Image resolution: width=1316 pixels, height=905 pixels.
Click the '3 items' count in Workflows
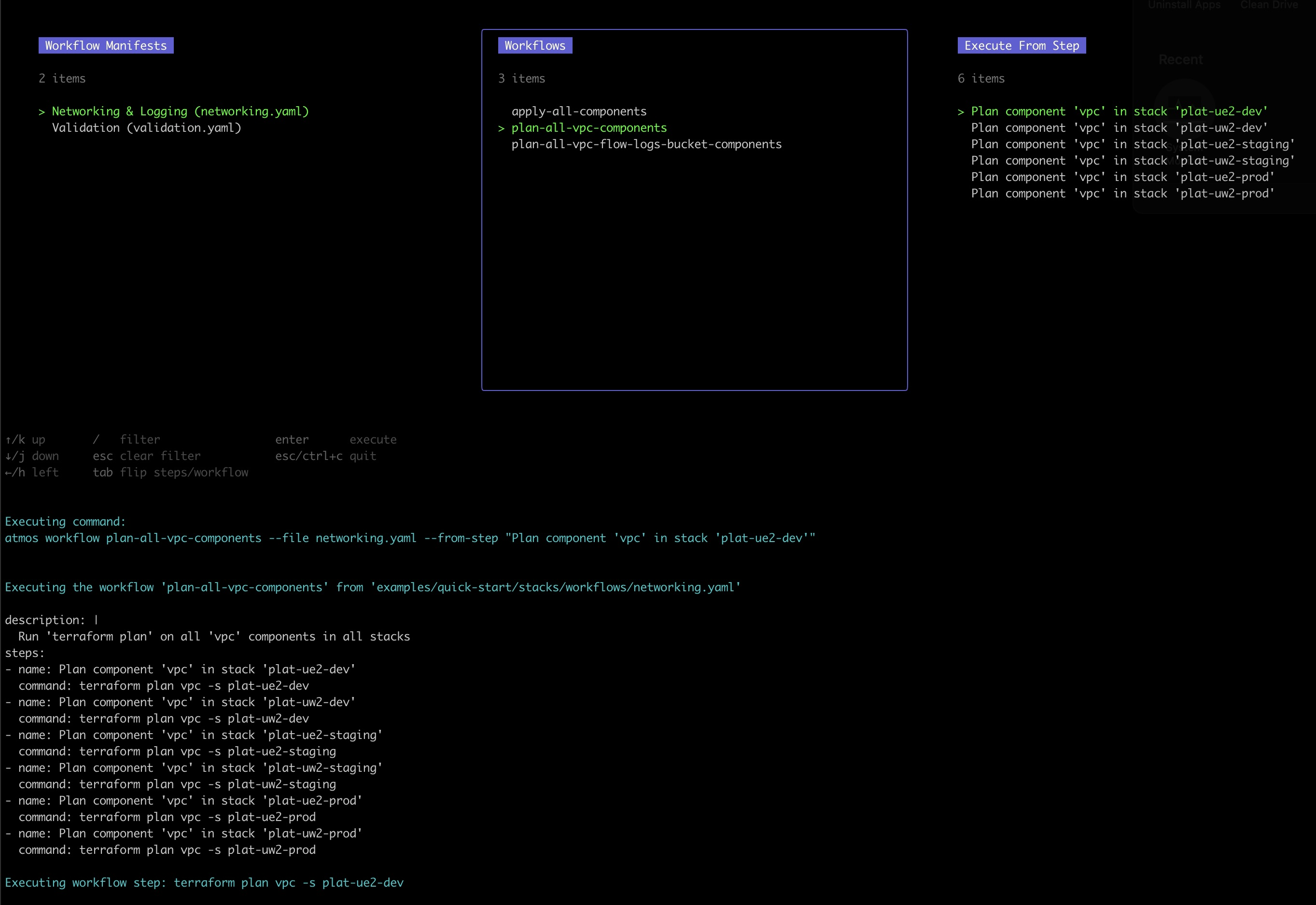click(521, 78)
